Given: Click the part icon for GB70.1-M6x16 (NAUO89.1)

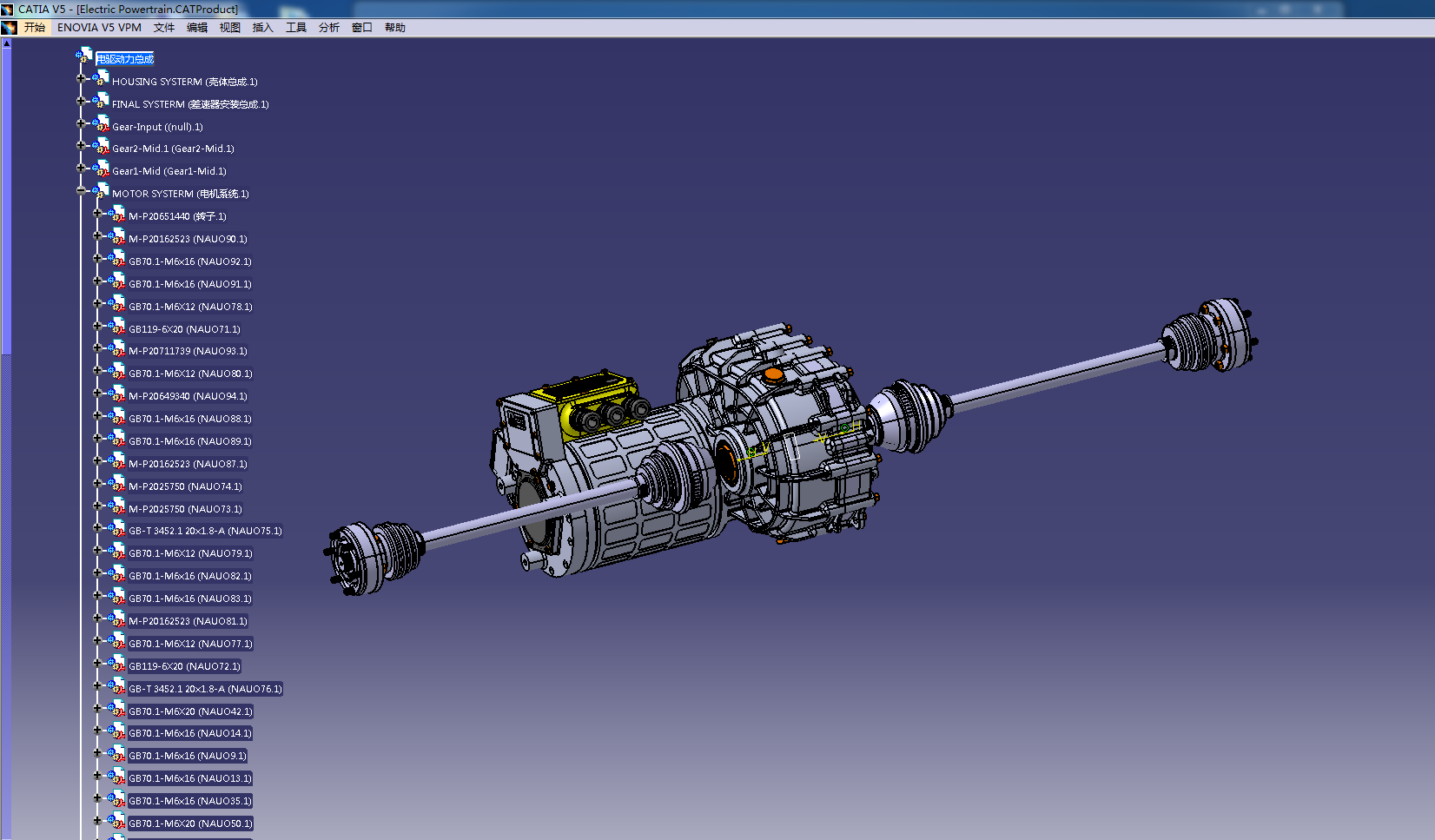Looking at the screenshot, I should [x=116, y=439].
